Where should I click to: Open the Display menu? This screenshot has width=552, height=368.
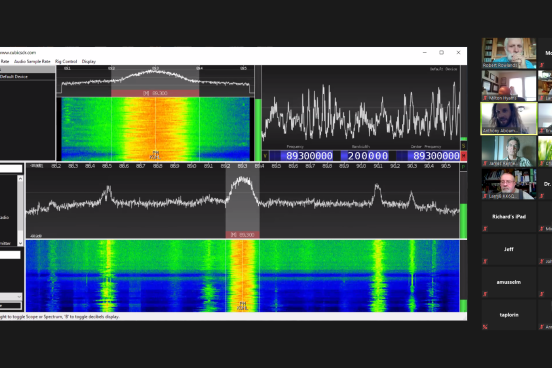tap(89, 61)
